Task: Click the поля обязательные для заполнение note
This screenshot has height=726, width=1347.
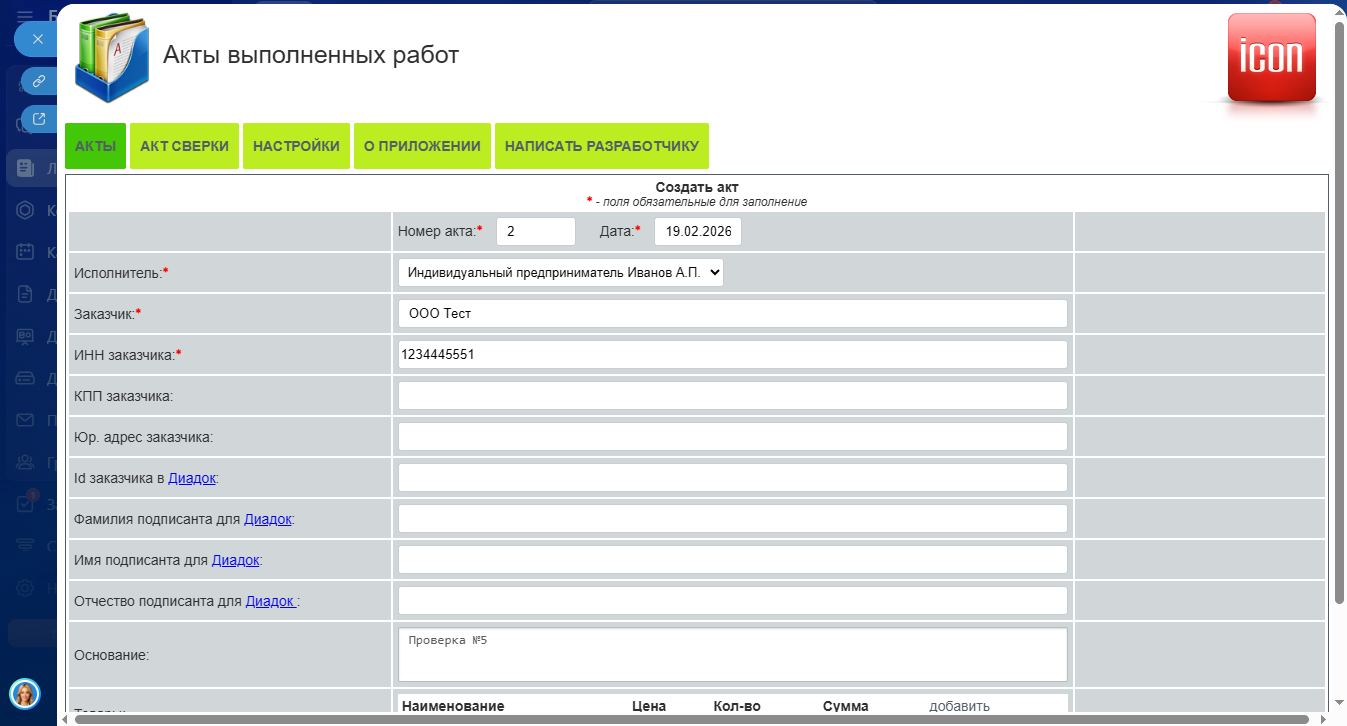Action: 697,202
